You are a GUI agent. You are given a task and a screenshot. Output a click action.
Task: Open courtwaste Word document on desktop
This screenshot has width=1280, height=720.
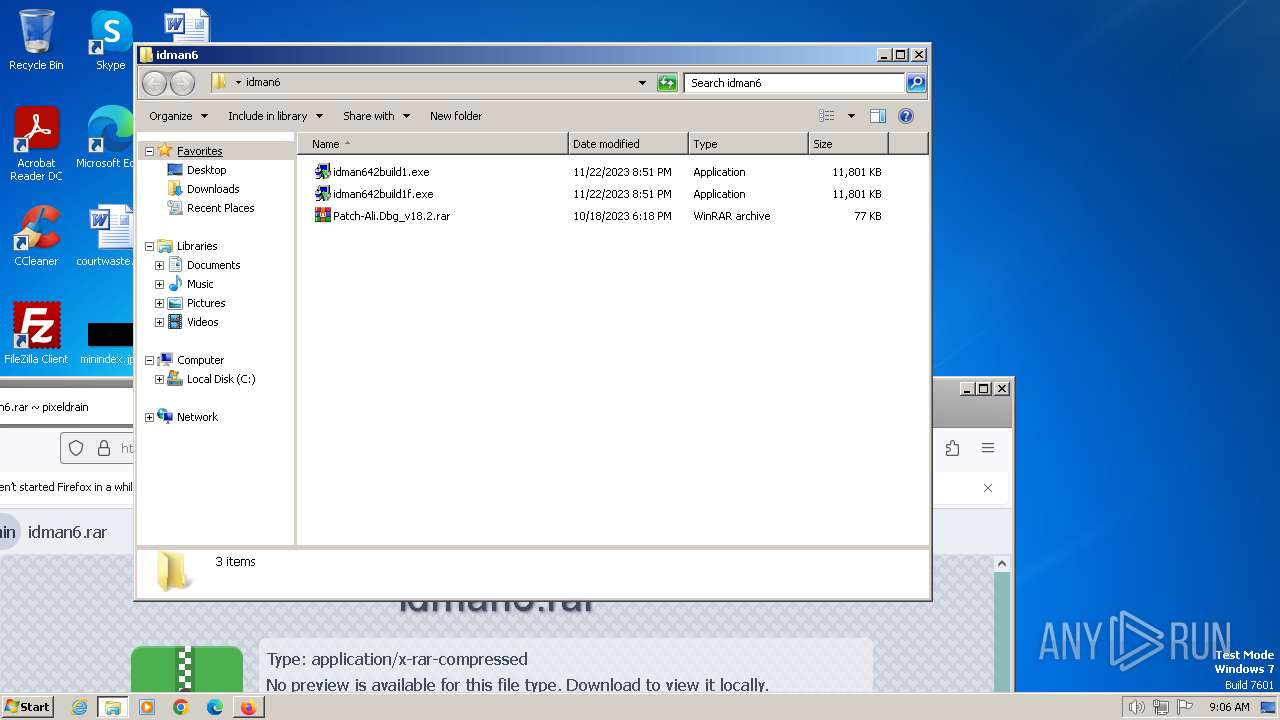(108, 236)
